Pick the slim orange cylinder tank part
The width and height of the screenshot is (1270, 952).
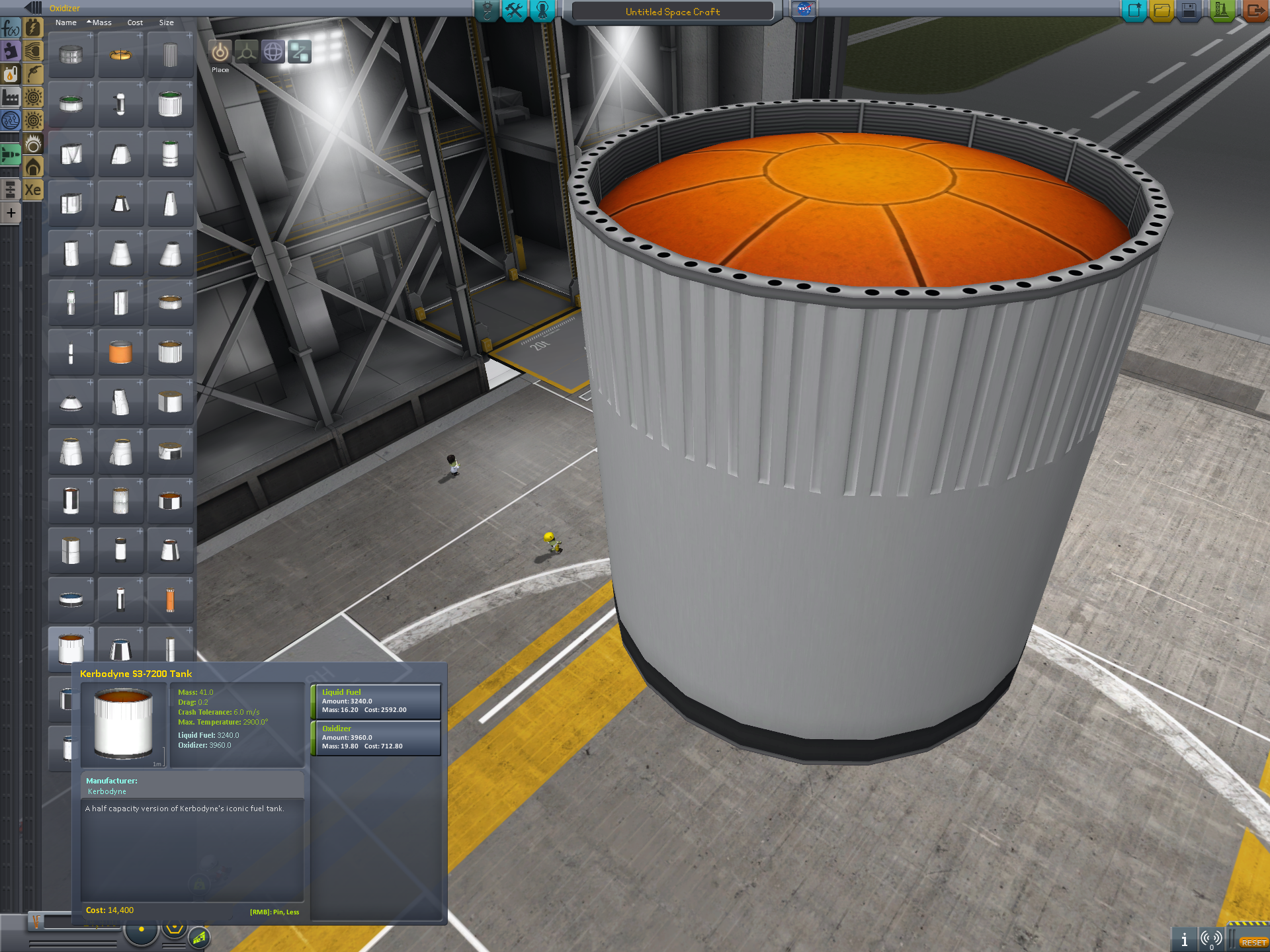point(170,600)
